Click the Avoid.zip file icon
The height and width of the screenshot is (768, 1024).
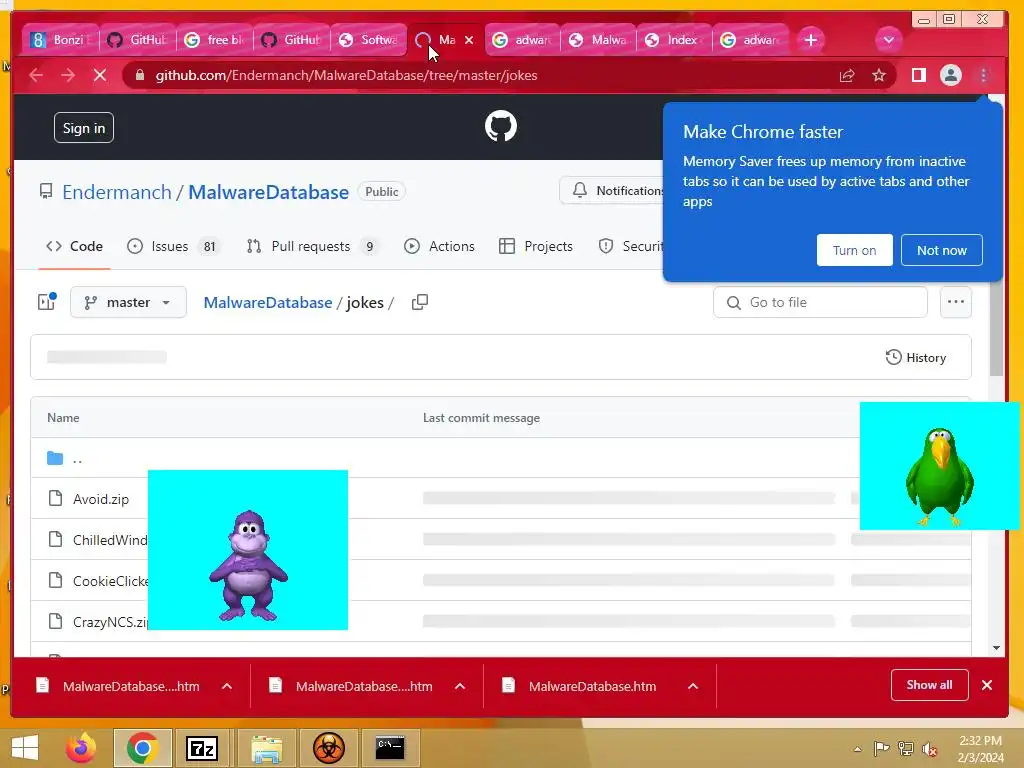pos(56,498)
